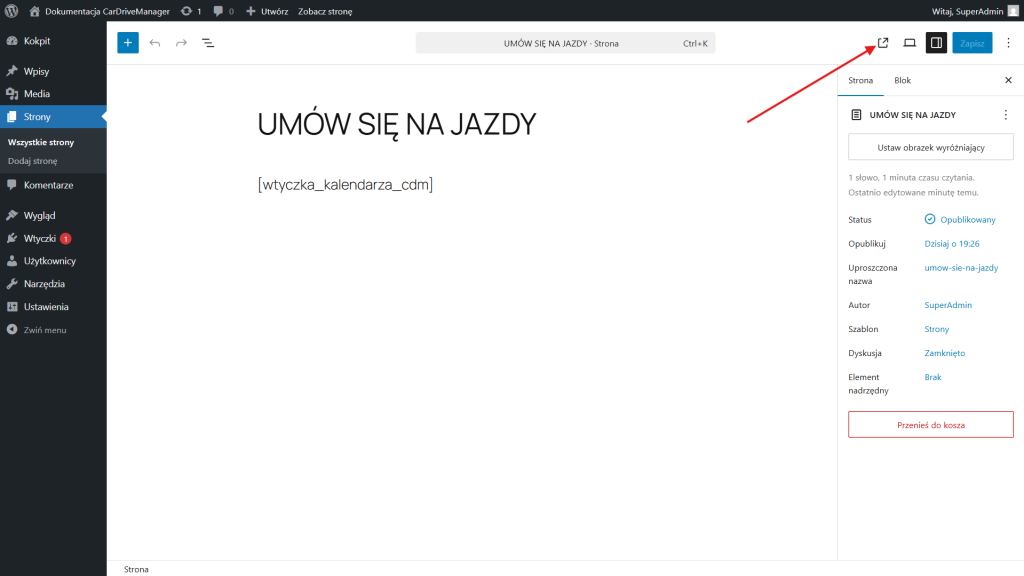Open the command palette title bar

point(565,42)
